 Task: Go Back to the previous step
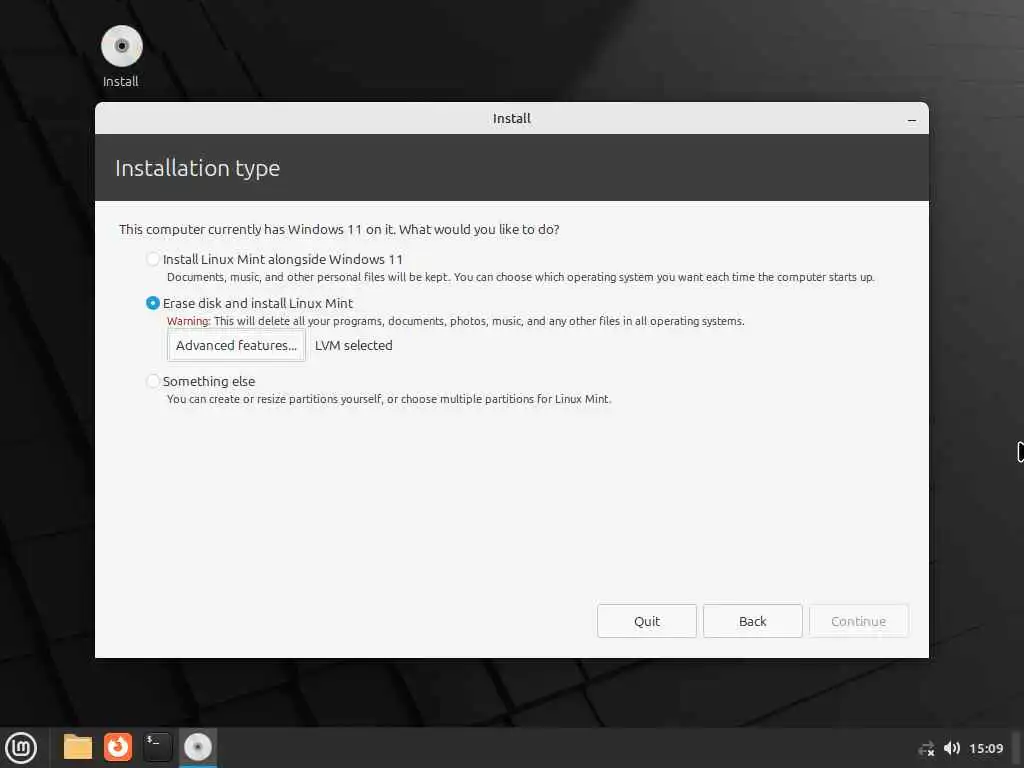coord(752,621)
